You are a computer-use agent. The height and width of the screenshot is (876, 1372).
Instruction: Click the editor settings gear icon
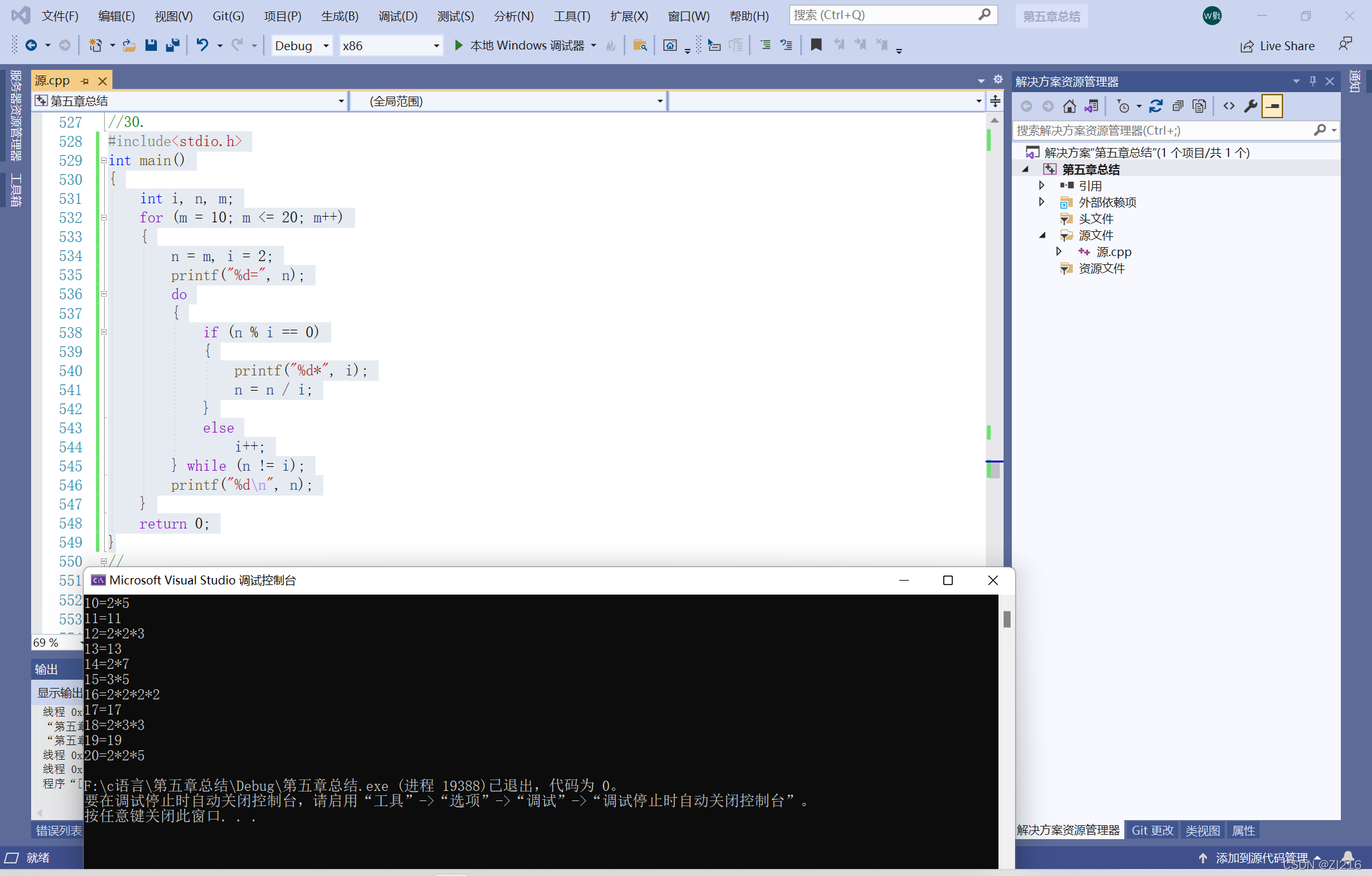pos(998,79)
